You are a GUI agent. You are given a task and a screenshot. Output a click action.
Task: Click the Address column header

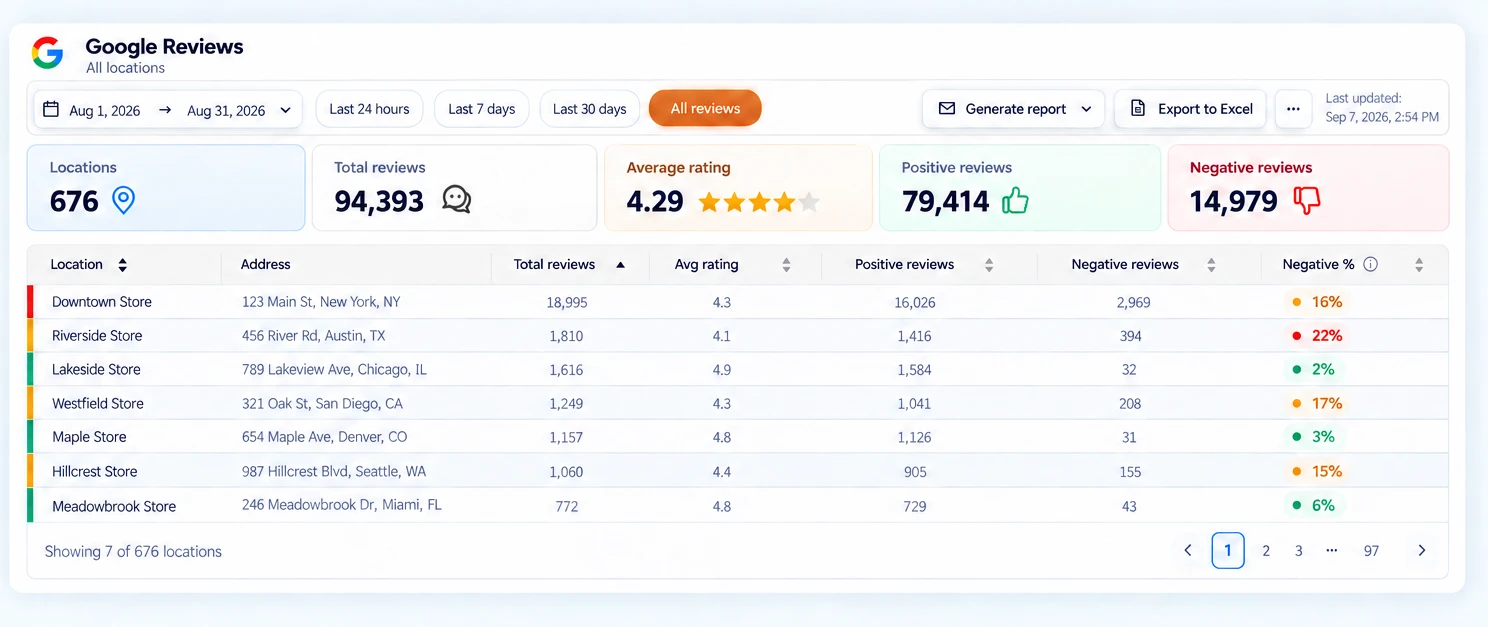click(266, 264)
